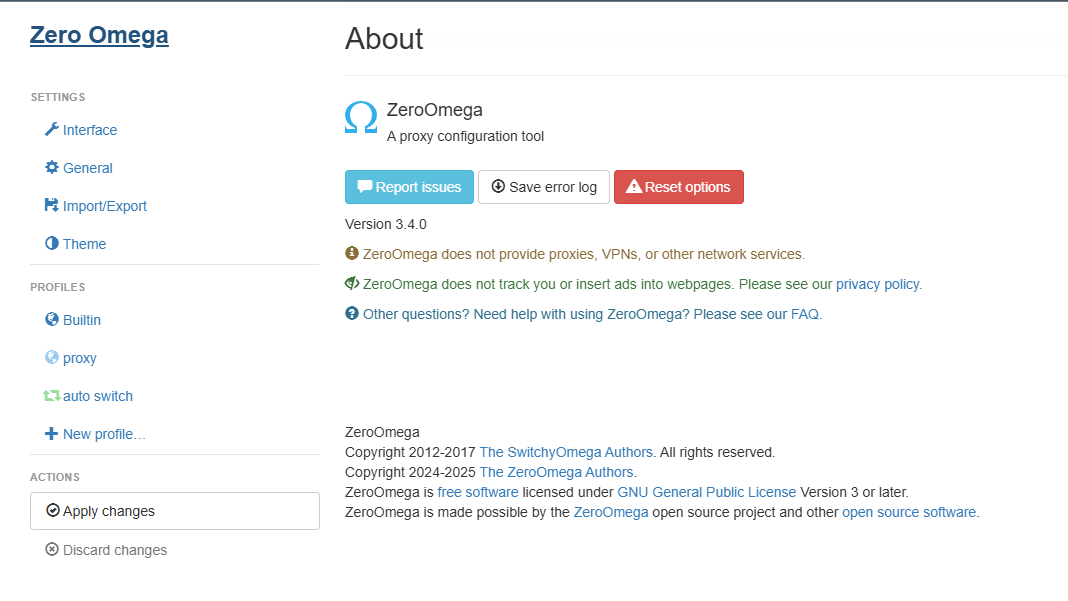Click the green retweet icon beside auto switch
Viewport: 1068px width, 601px height.
click(52, 395)
